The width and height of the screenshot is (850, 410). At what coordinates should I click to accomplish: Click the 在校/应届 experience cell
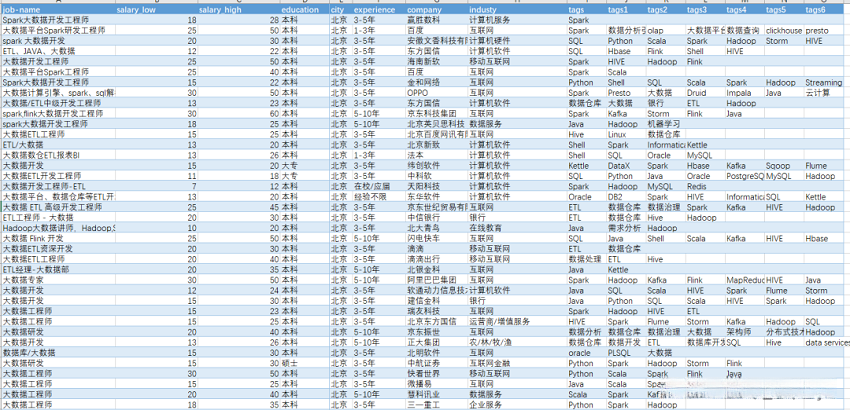[x=378, y=187]
